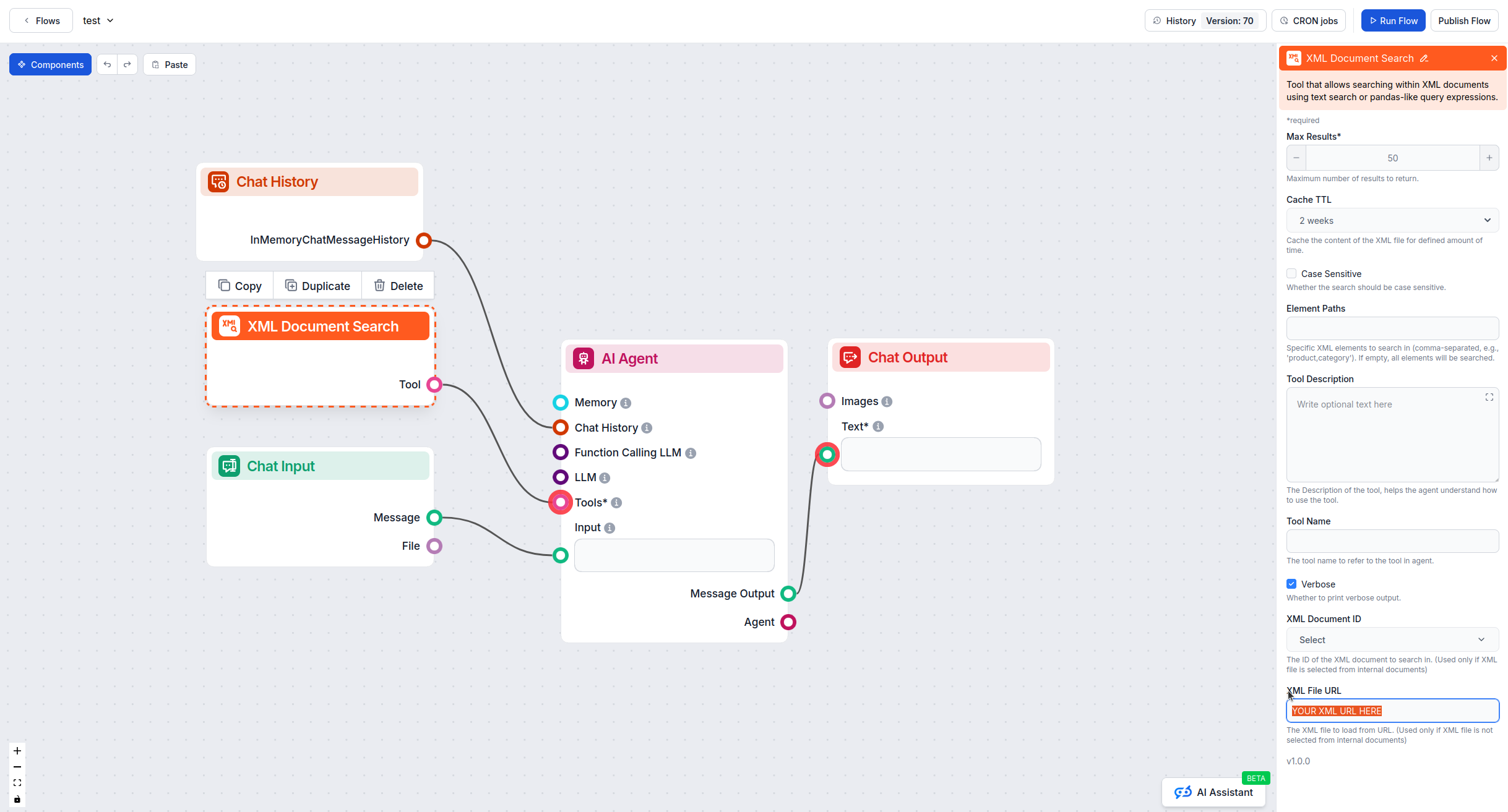Open the Cache TTL dropdown

(1392, 221)
